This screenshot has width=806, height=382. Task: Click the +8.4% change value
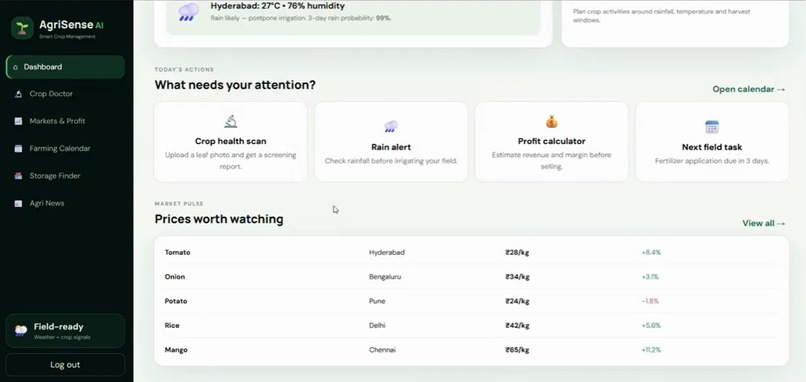coord(651,252)
